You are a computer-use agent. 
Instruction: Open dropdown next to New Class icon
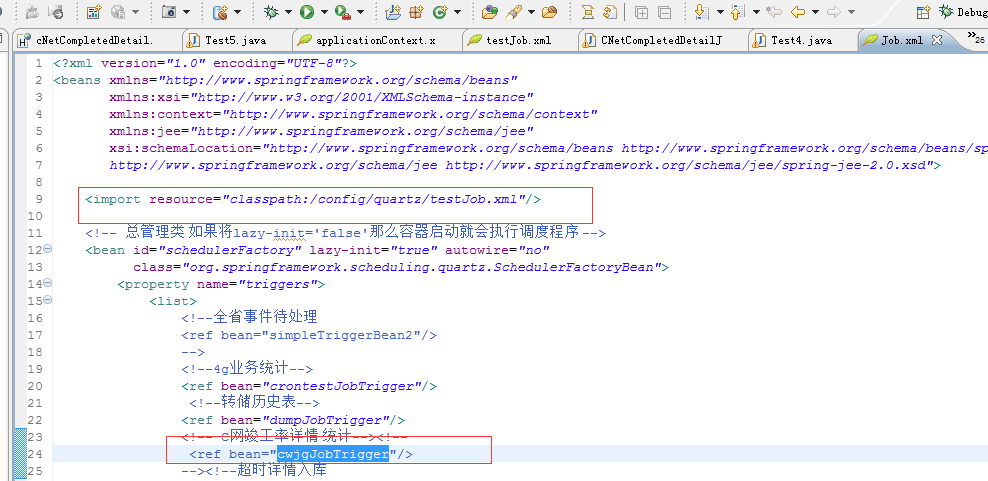point(457,11)
